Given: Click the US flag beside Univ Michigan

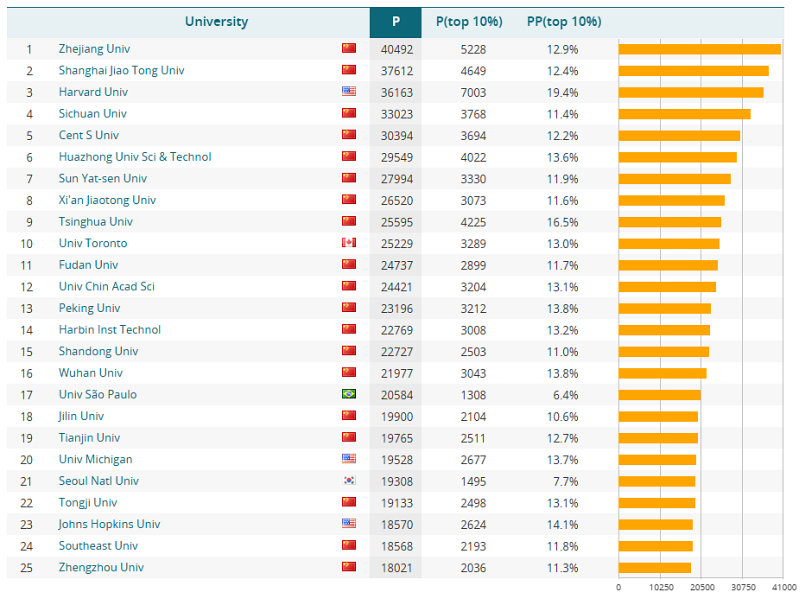Looking at the screenshot, I should click(x=349, y=459).
